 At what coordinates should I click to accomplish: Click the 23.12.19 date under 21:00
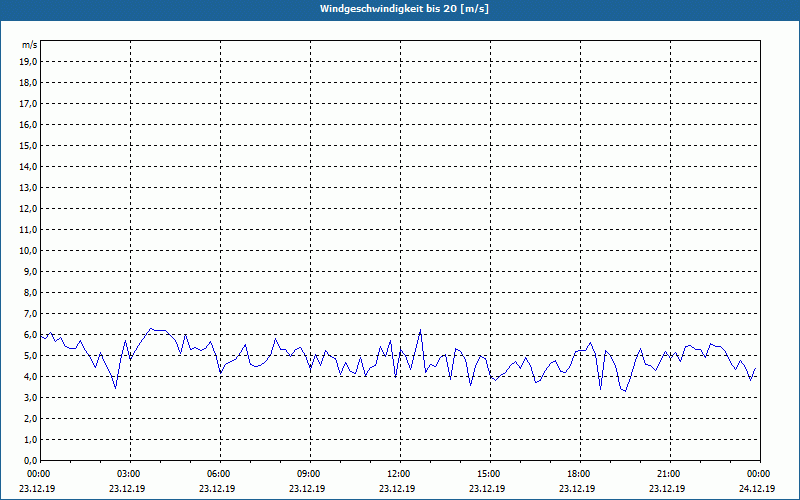(667, 489)
